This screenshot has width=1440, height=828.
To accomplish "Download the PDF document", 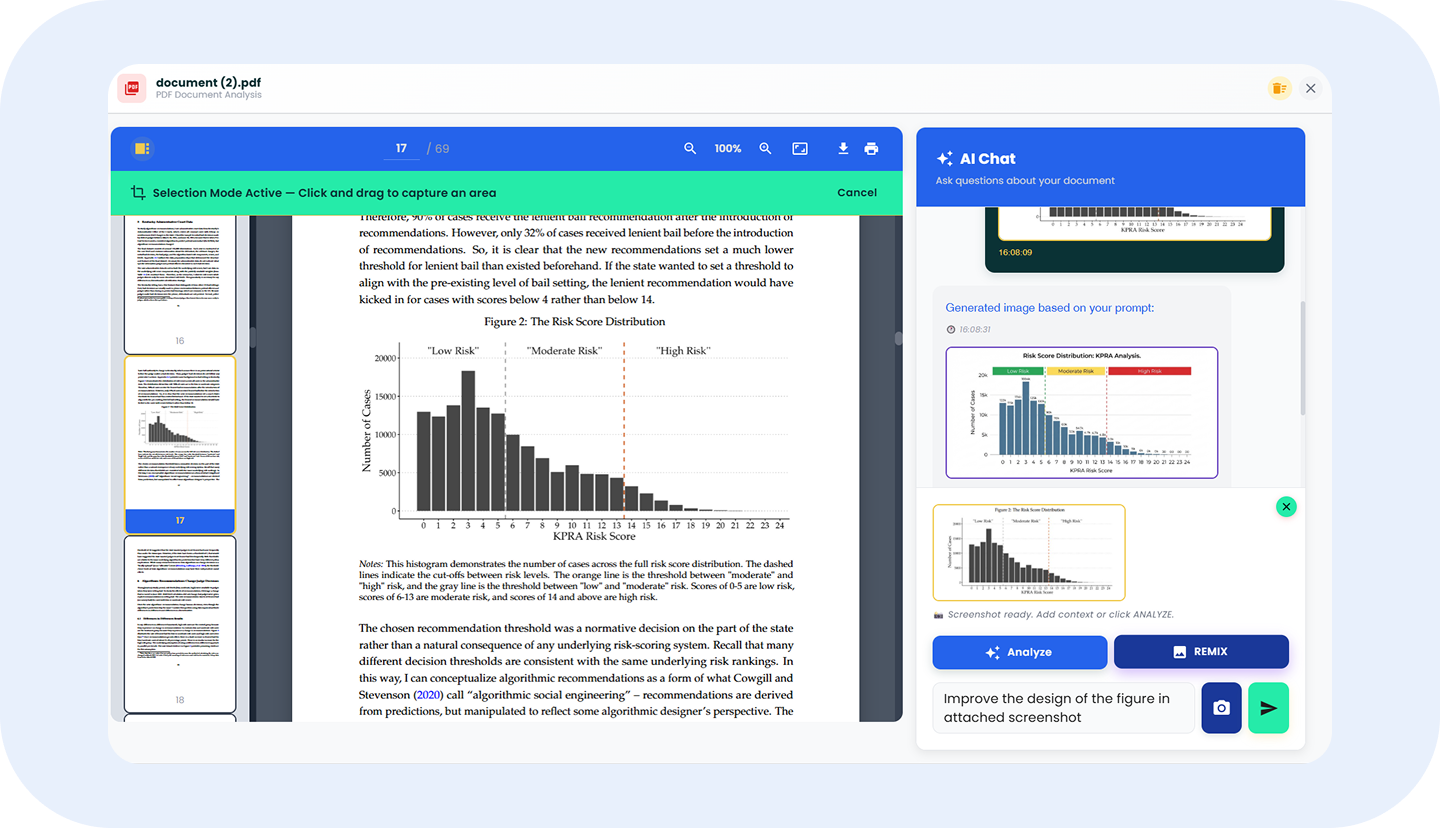I will point(843,148).
